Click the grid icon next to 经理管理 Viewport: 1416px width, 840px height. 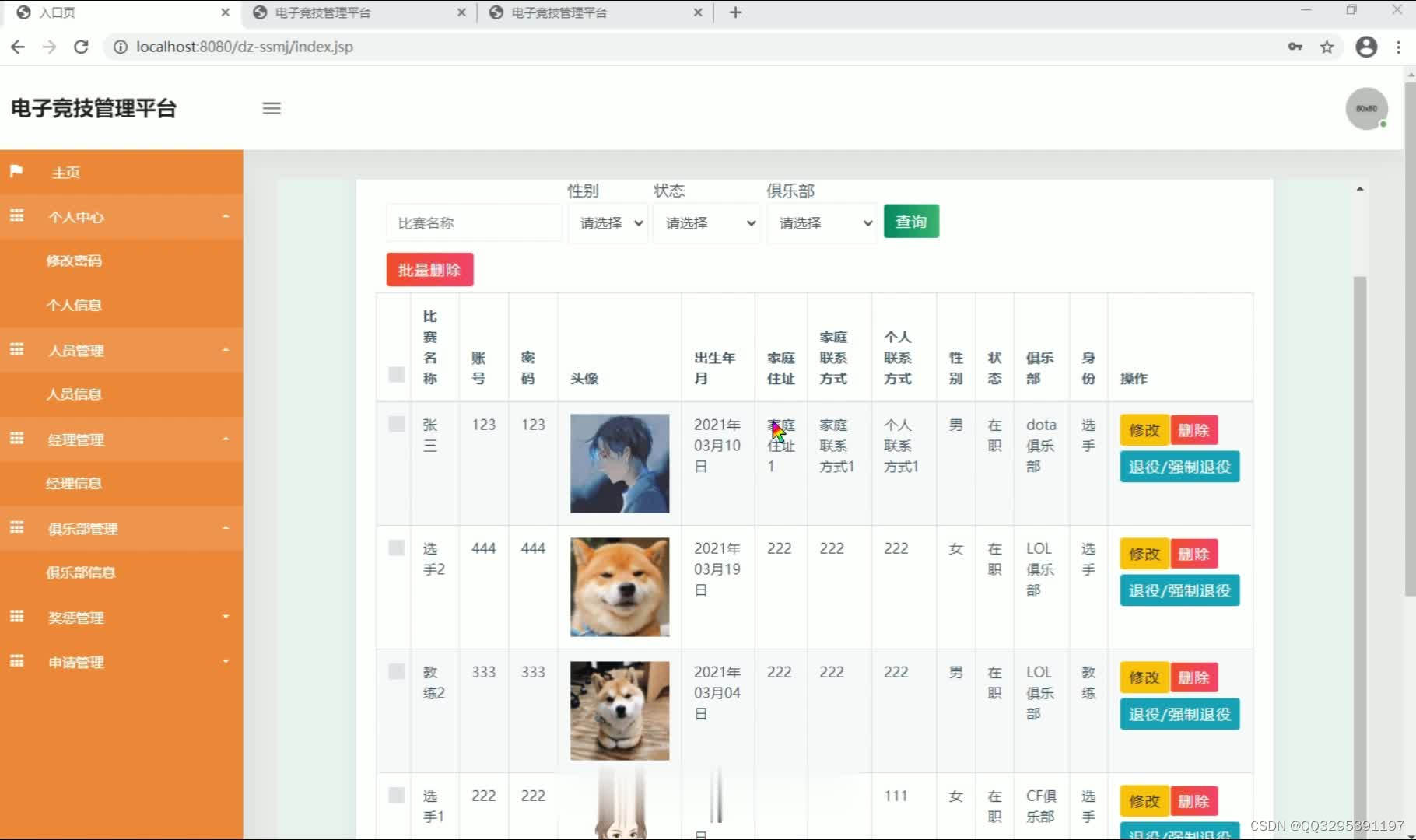click(x=16, y=439)
